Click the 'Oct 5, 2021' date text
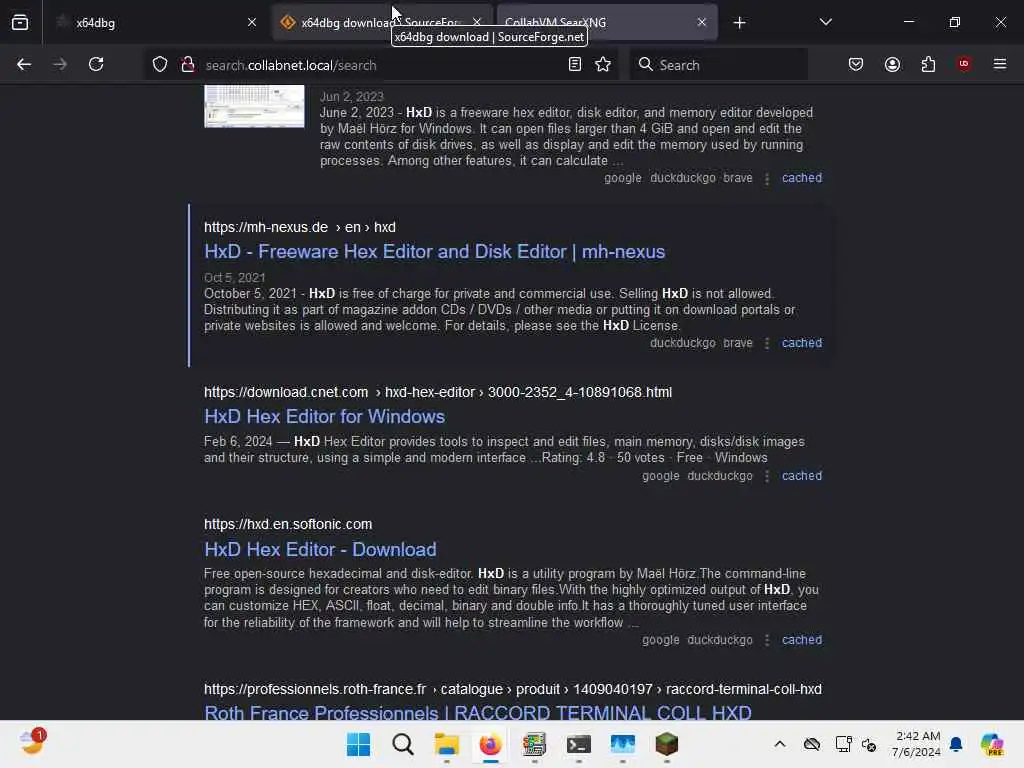Viewport: 1024px width, 768px height. click(234, 278)
